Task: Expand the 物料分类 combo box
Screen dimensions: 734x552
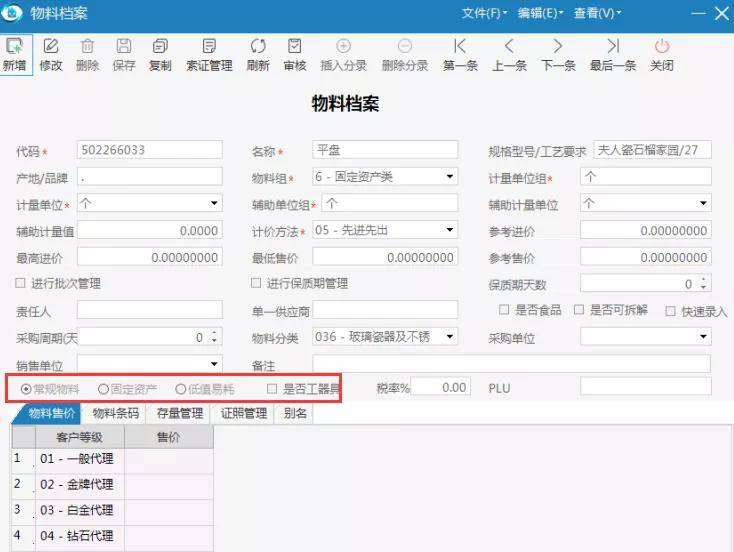Action: pyautogui.click(x=450, y=338)
